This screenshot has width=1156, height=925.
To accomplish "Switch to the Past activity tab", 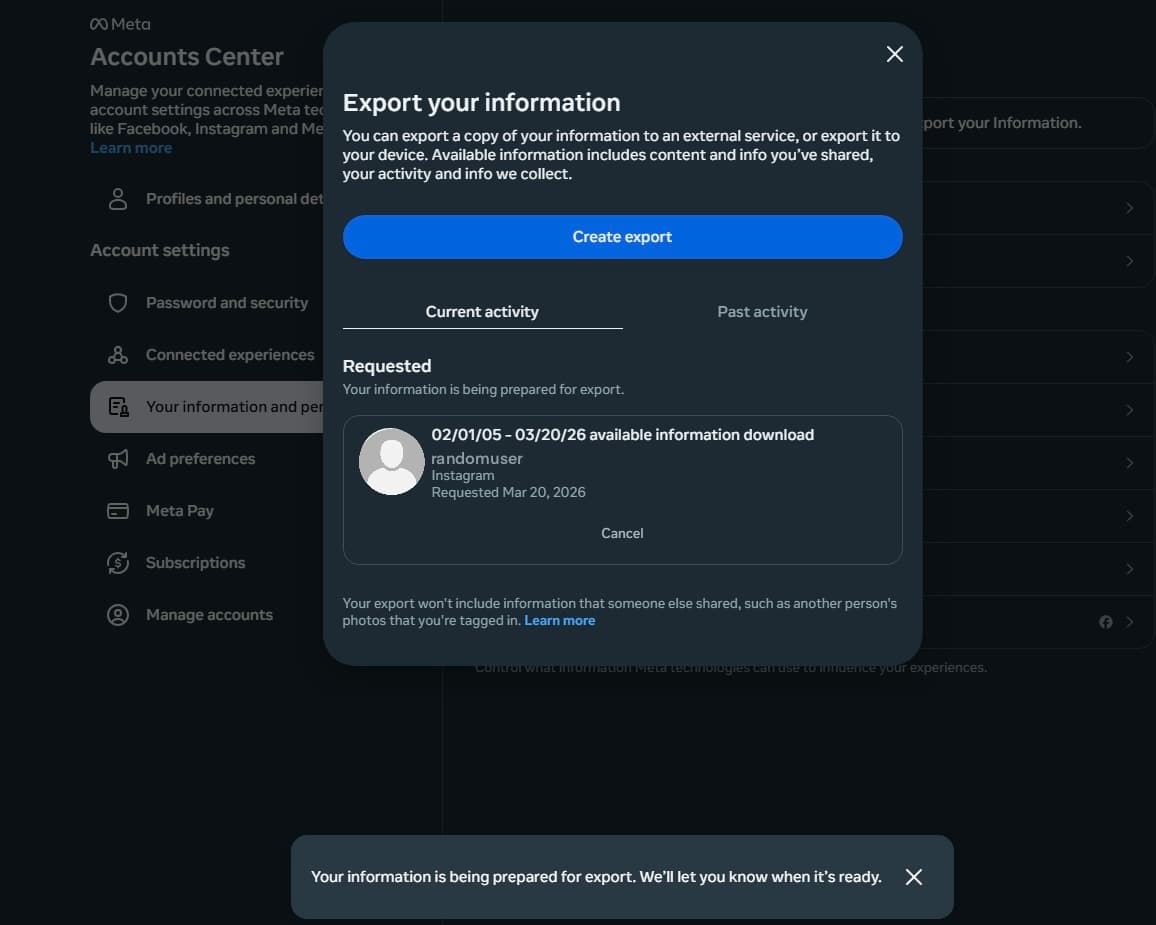I will (x=762, y=312).
